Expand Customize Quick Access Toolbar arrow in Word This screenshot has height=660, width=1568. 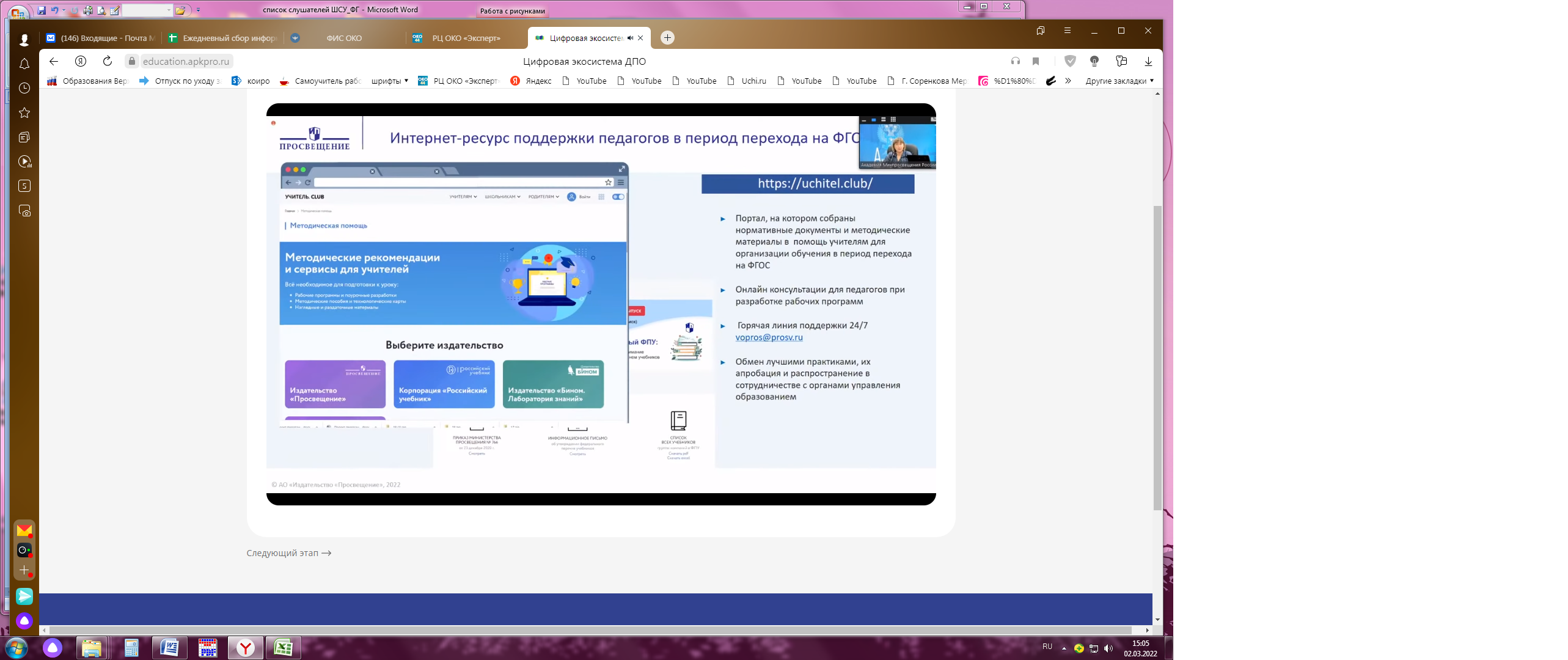(198, 10)
